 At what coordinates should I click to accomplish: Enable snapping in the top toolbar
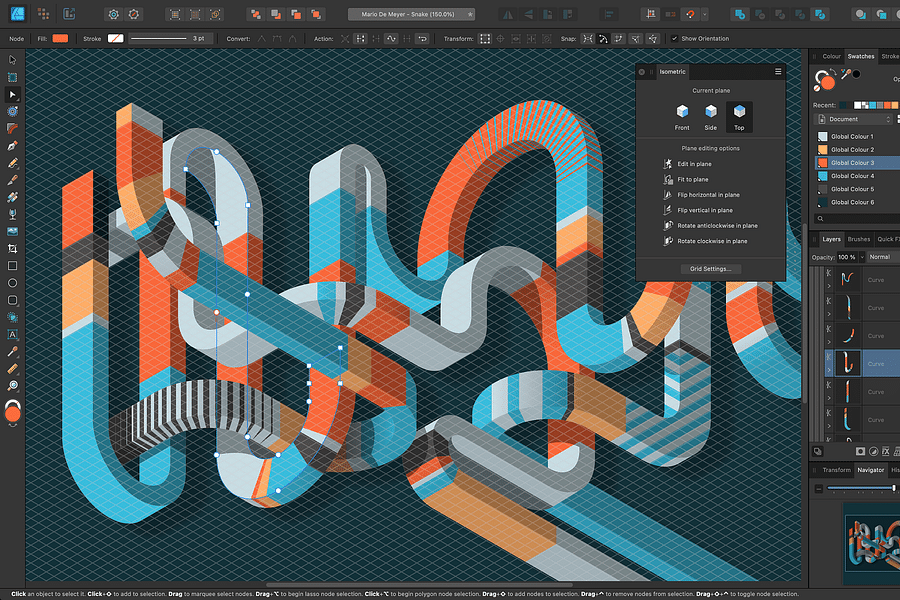587,38
